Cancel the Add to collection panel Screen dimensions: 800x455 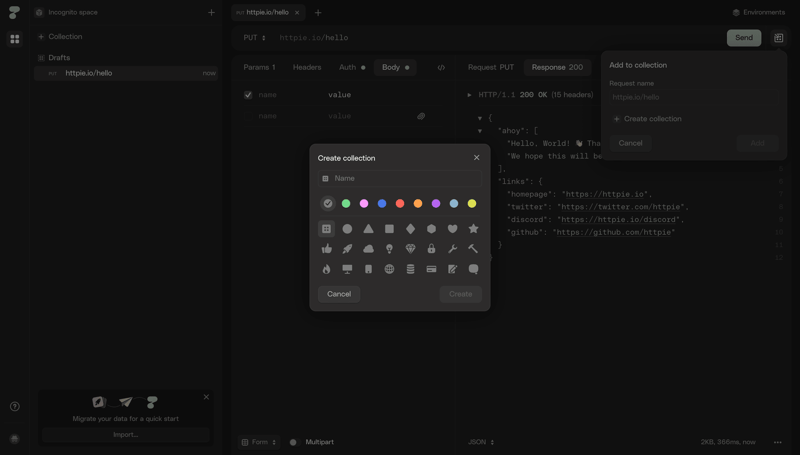click(x=630, y=143)
